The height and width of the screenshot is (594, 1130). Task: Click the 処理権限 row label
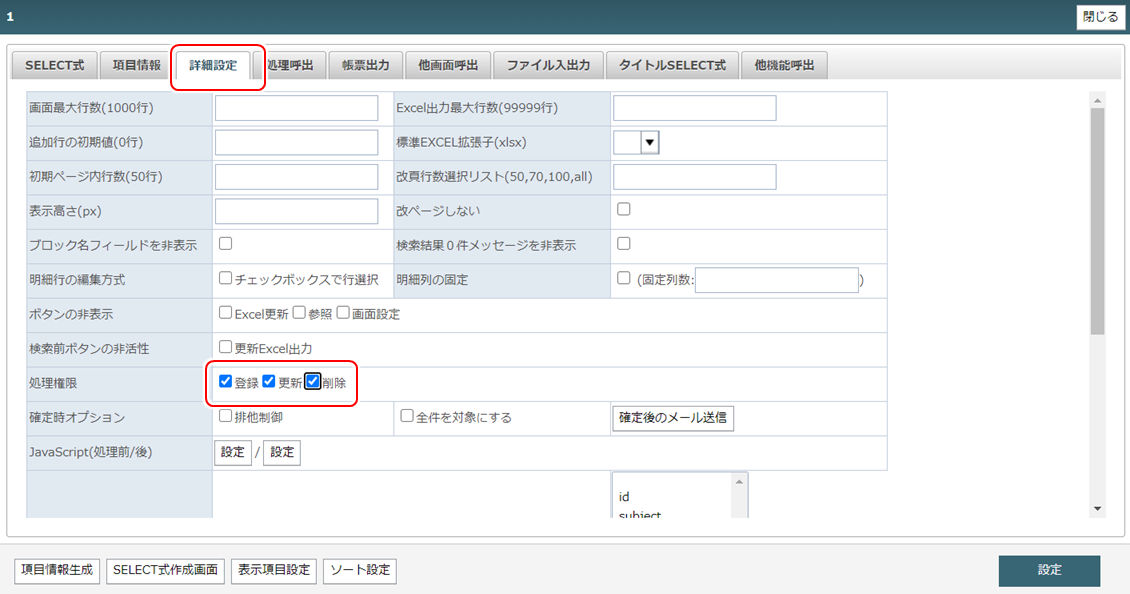coord(53,384)
